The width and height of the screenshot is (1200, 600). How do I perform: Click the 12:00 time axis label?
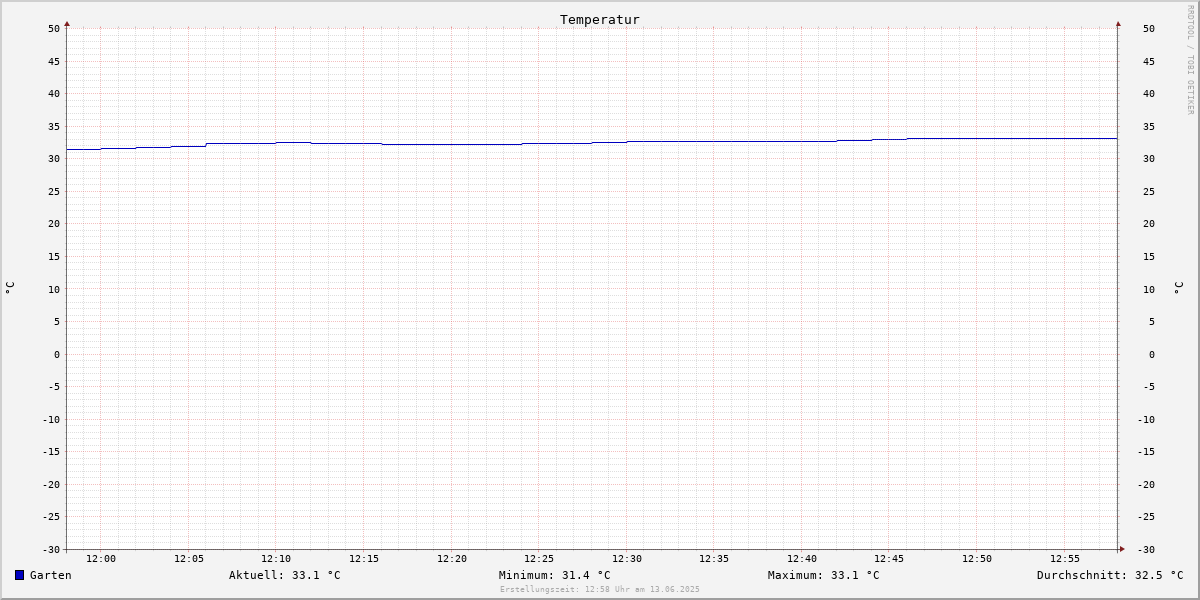click(101, 559)
